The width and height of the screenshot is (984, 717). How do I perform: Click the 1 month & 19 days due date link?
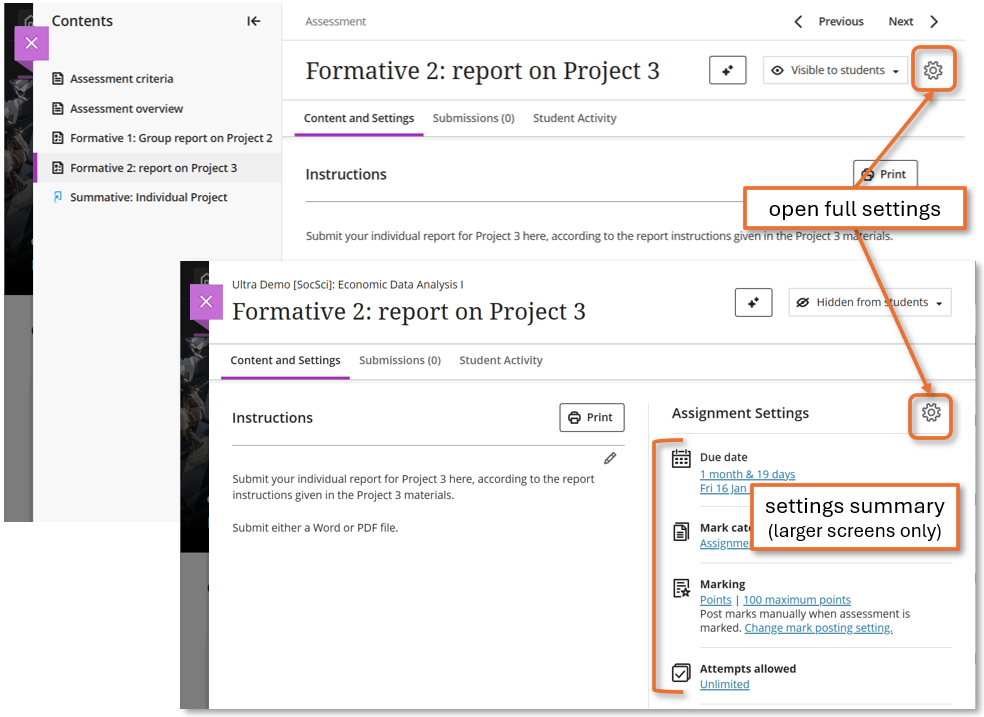pos(747,474)
